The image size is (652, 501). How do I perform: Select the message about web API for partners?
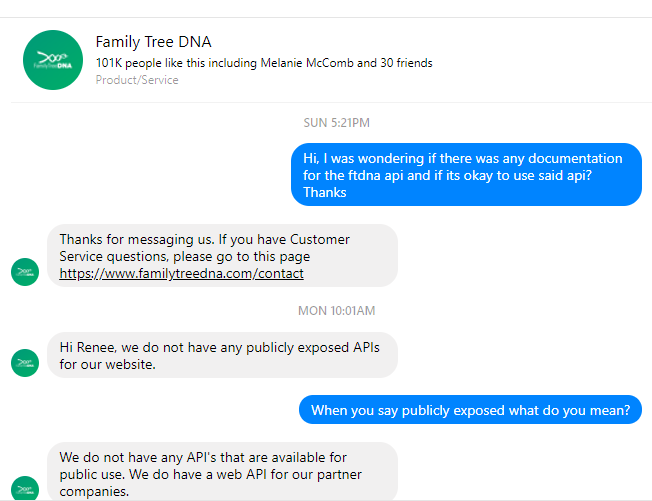point(222,474)
